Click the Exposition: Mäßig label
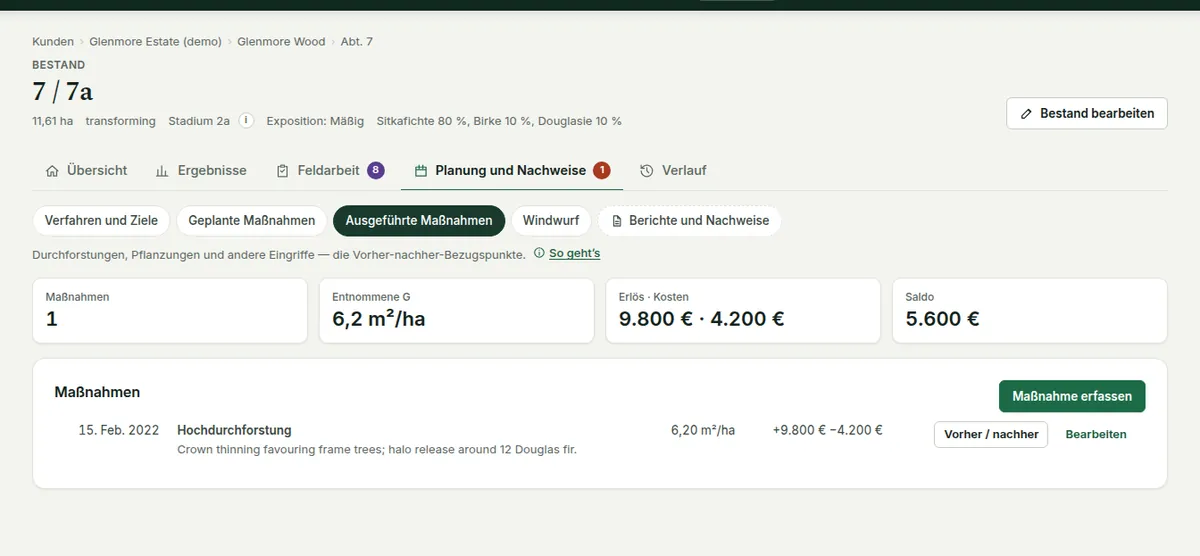This screenshot has width=1200, height=556. 315,121
